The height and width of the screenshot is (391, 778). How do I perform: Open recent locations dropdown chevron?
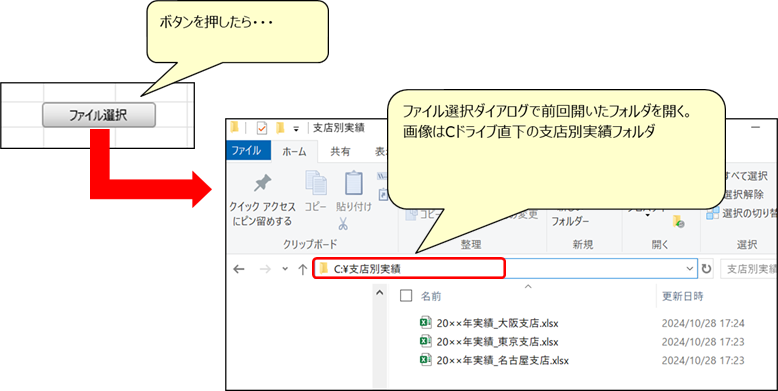(x=285, y=269)
